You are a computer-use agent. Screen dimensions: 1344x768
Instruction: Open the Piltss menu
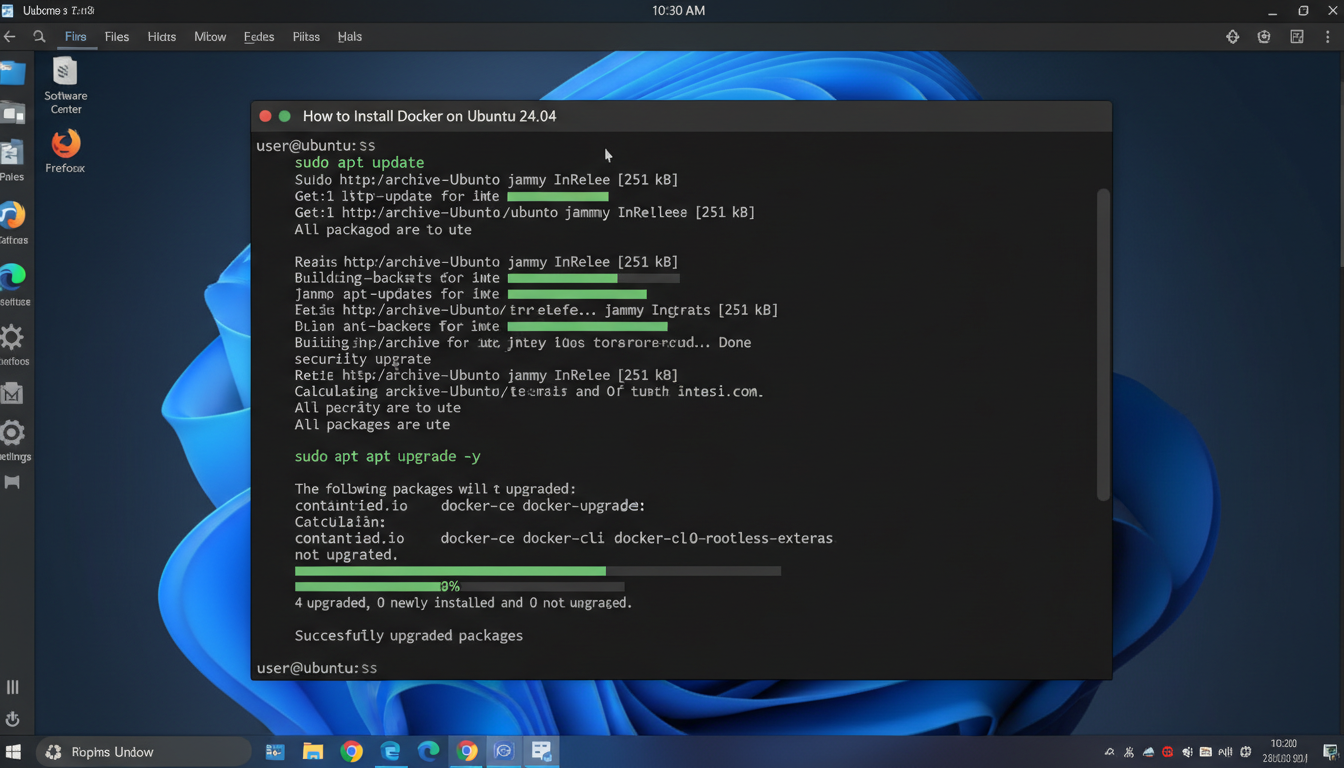click(x=306, y=36)
